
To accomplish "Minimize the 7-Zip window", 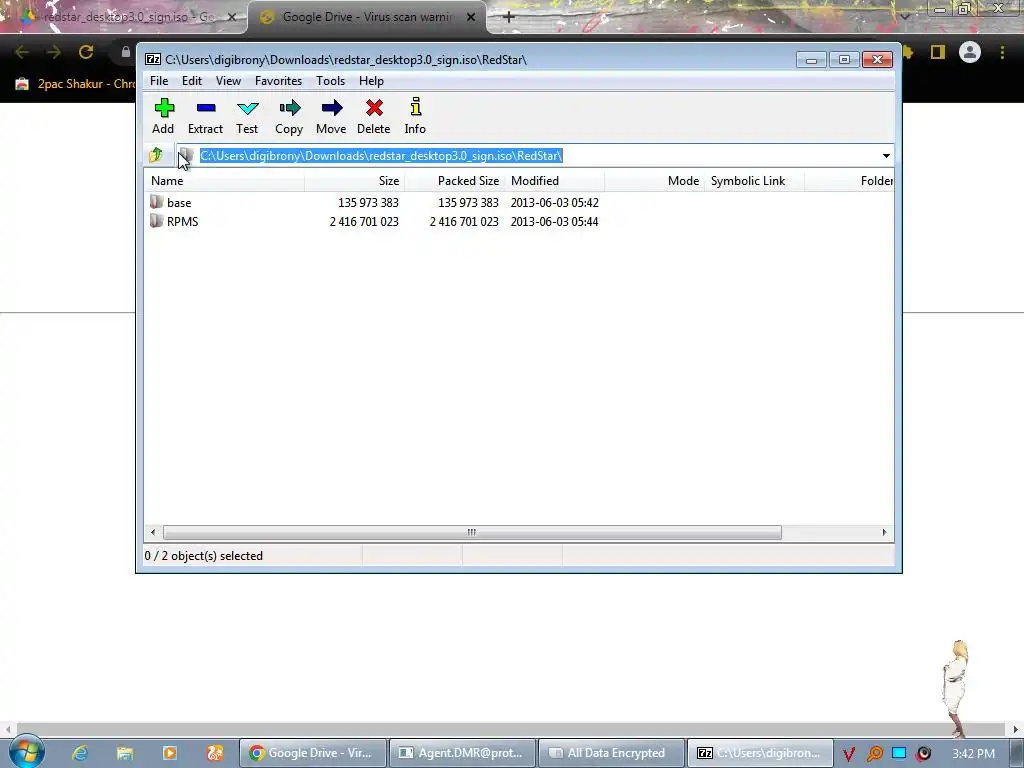I will (x=811, y=59).
